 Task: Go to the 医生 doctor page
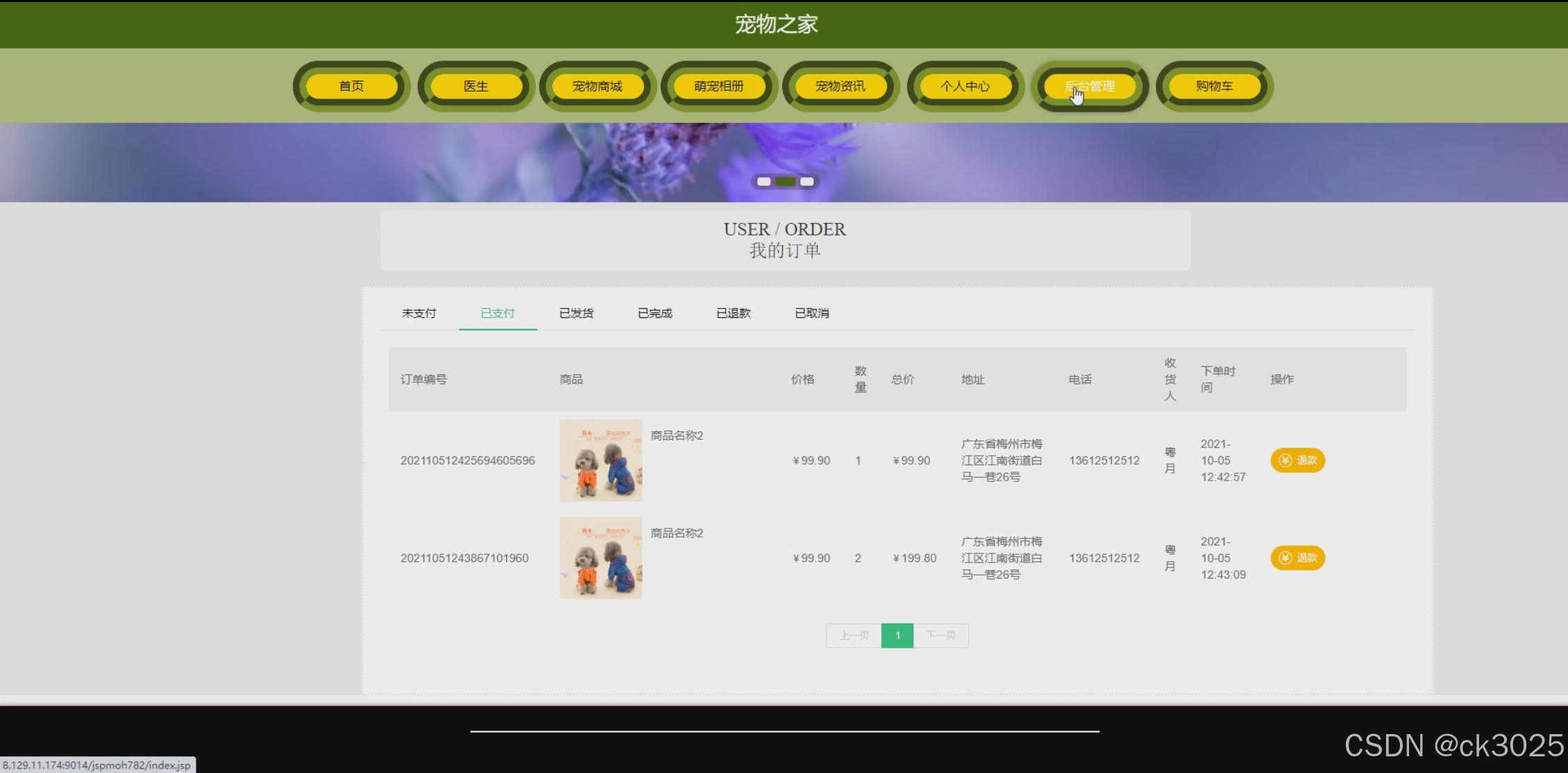(476, 86)
